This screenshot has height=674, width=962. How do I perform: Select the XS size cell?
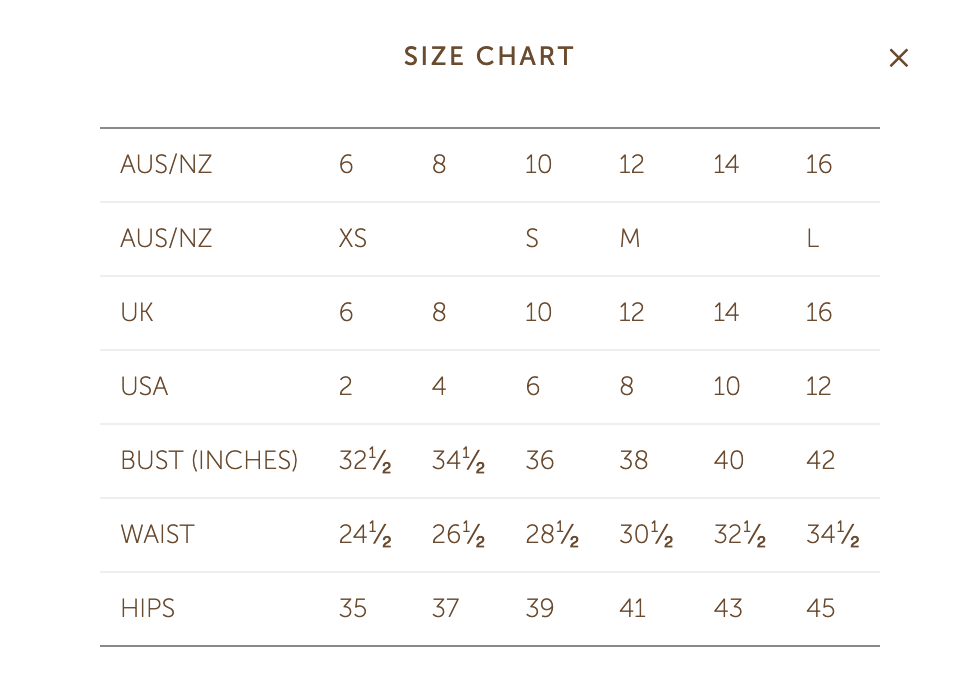coord(353,238)
